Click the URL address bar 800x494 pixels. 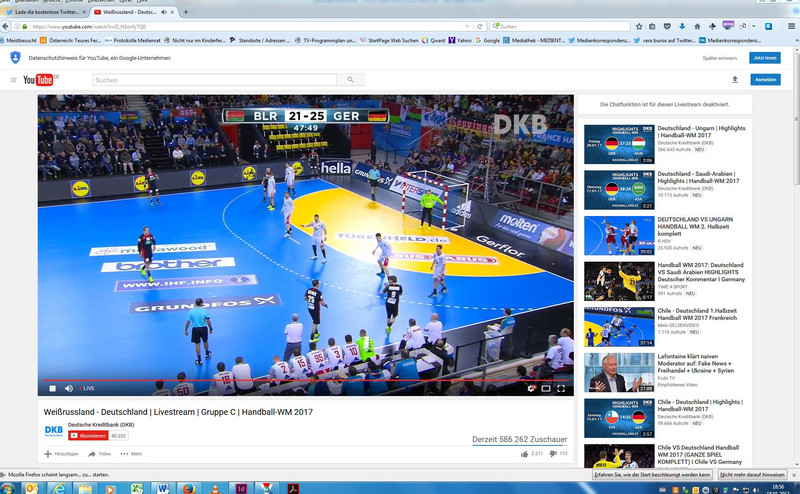(x=245, y=27)
